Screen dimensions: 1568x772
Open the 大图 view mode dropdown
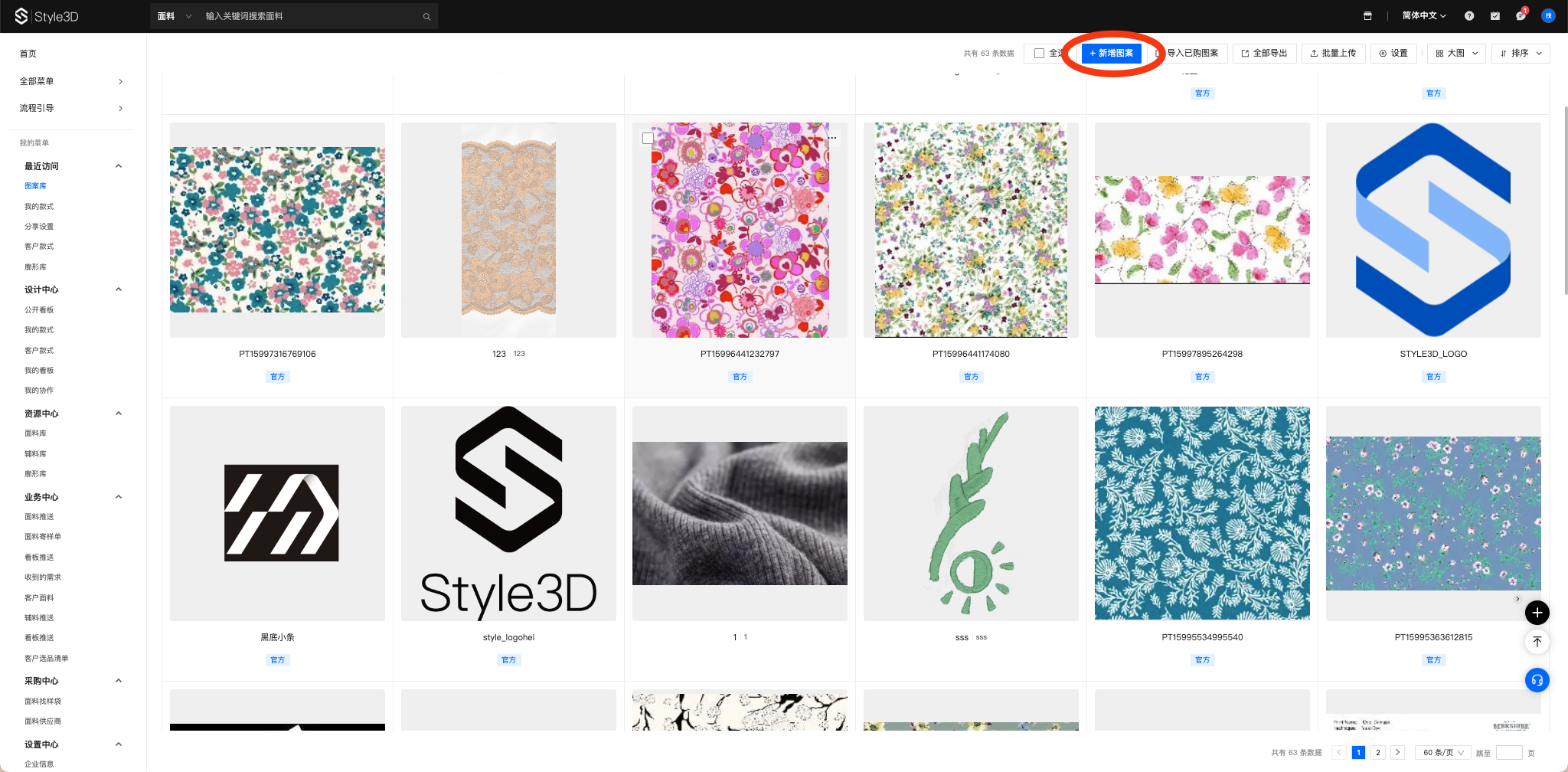point(1456,53)
